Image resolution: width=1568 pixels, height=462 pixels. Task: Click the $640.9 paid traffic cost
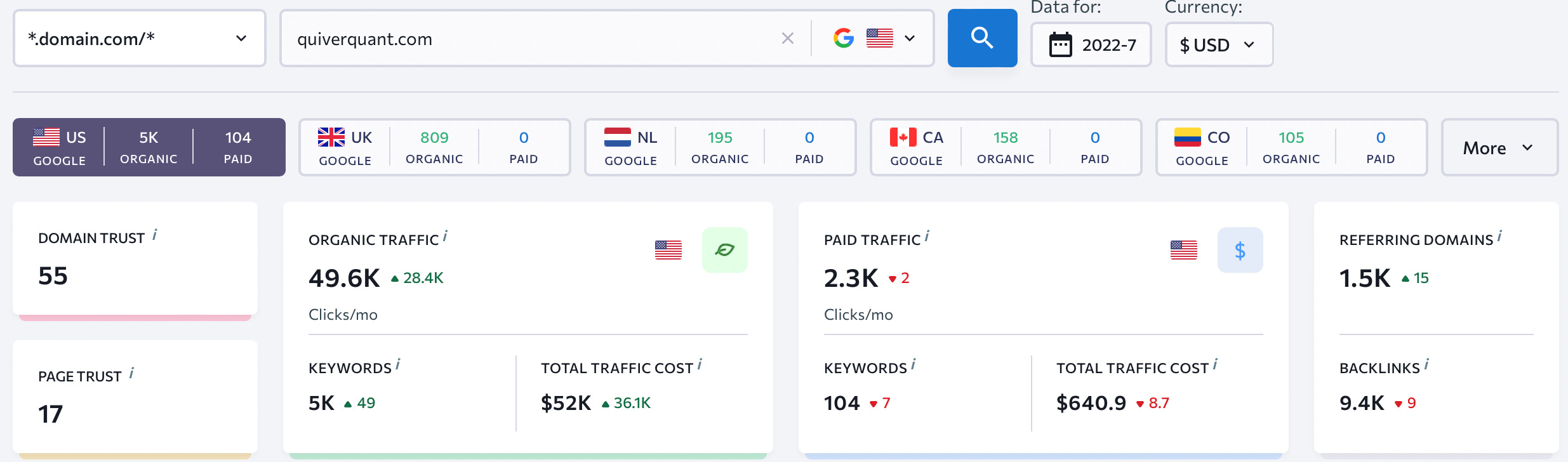(x=1091, y=403)
